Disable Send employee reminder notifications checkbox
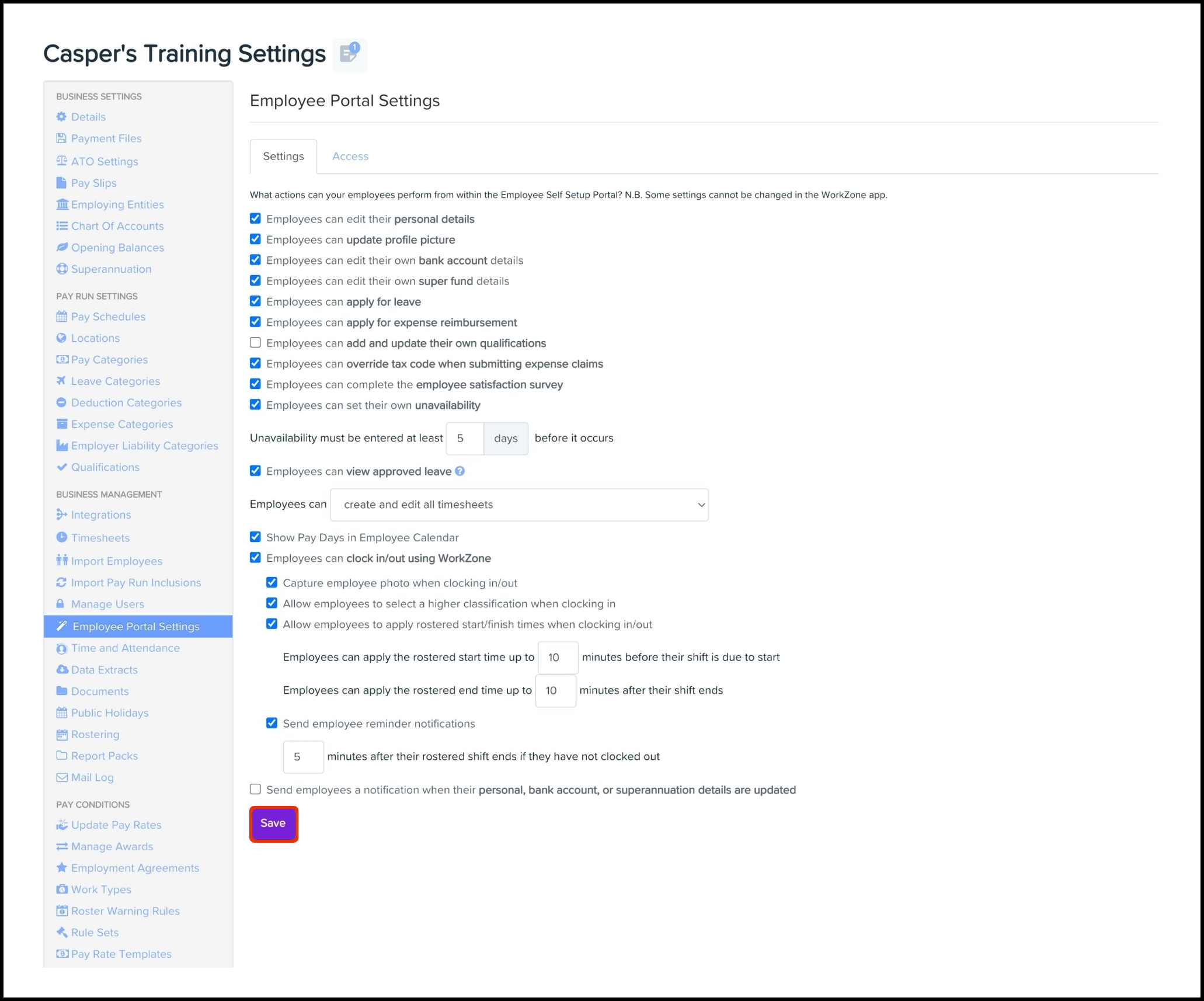 click(272, 723)
